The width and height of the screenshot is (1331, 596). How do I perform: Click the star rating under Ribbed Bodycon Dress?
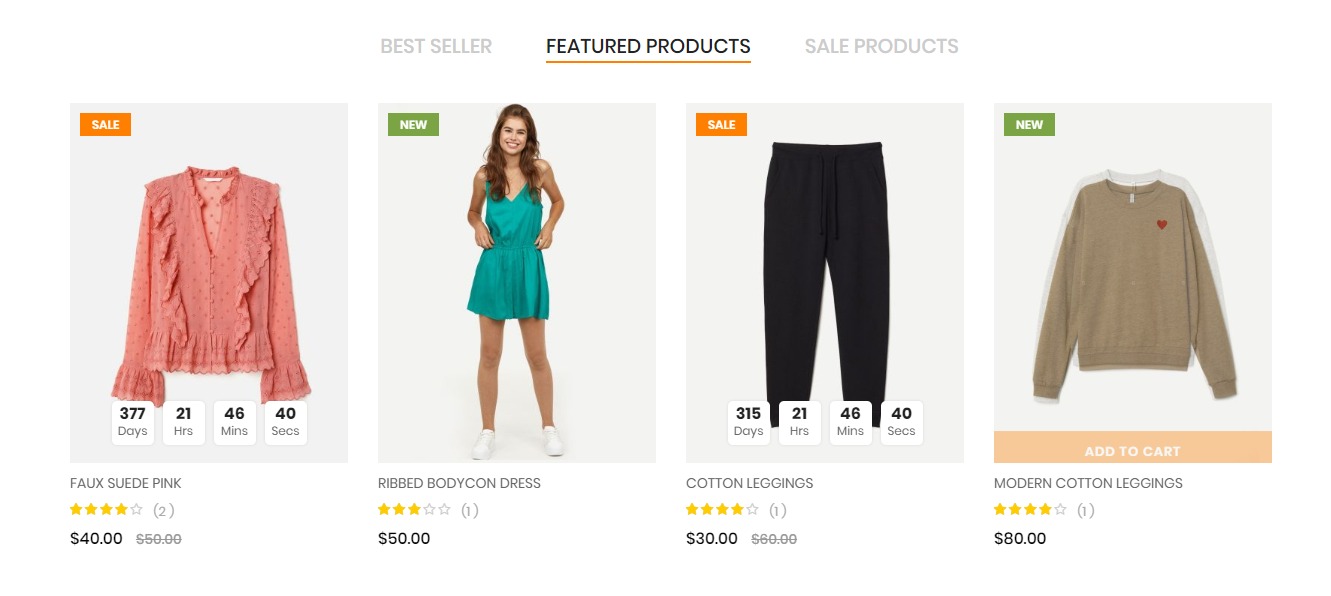pyautogui.click(x=414, y=510)
